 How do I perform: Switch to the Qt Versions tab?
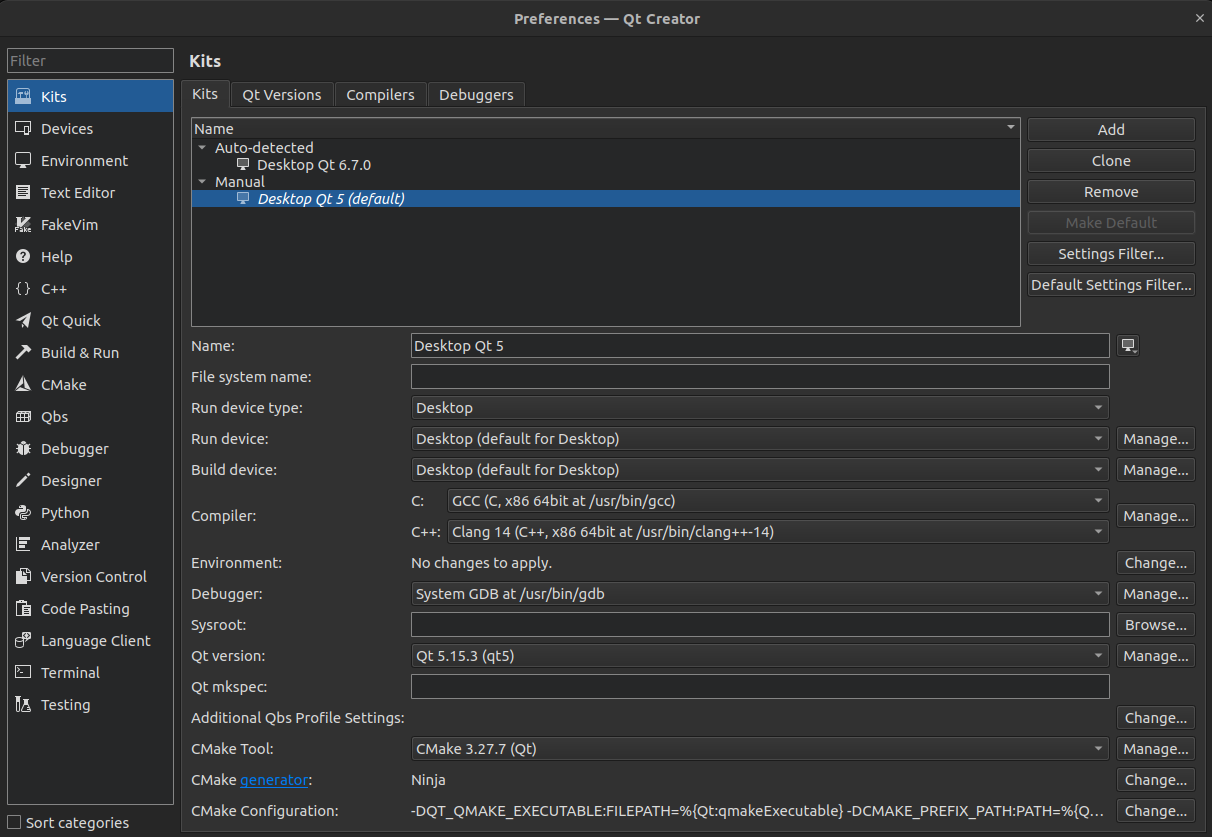pyautogui.click(x=282, y=95)
